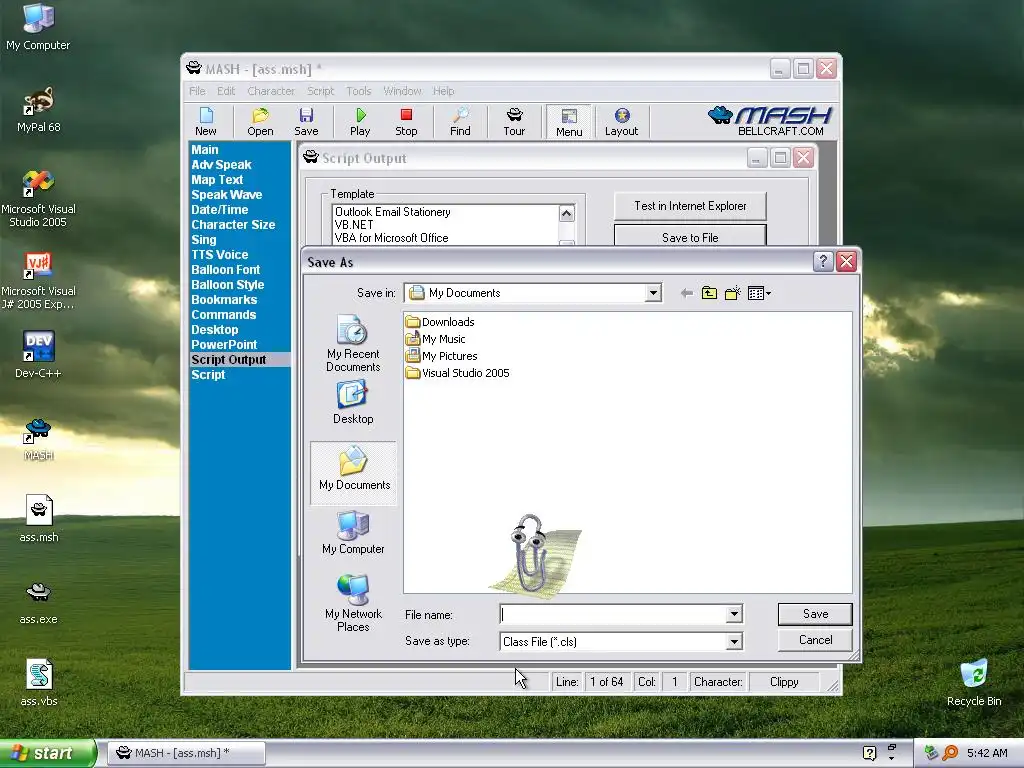The image size is (1024, 768).
Task: Click the Save to File button
Action: (690, 236)
